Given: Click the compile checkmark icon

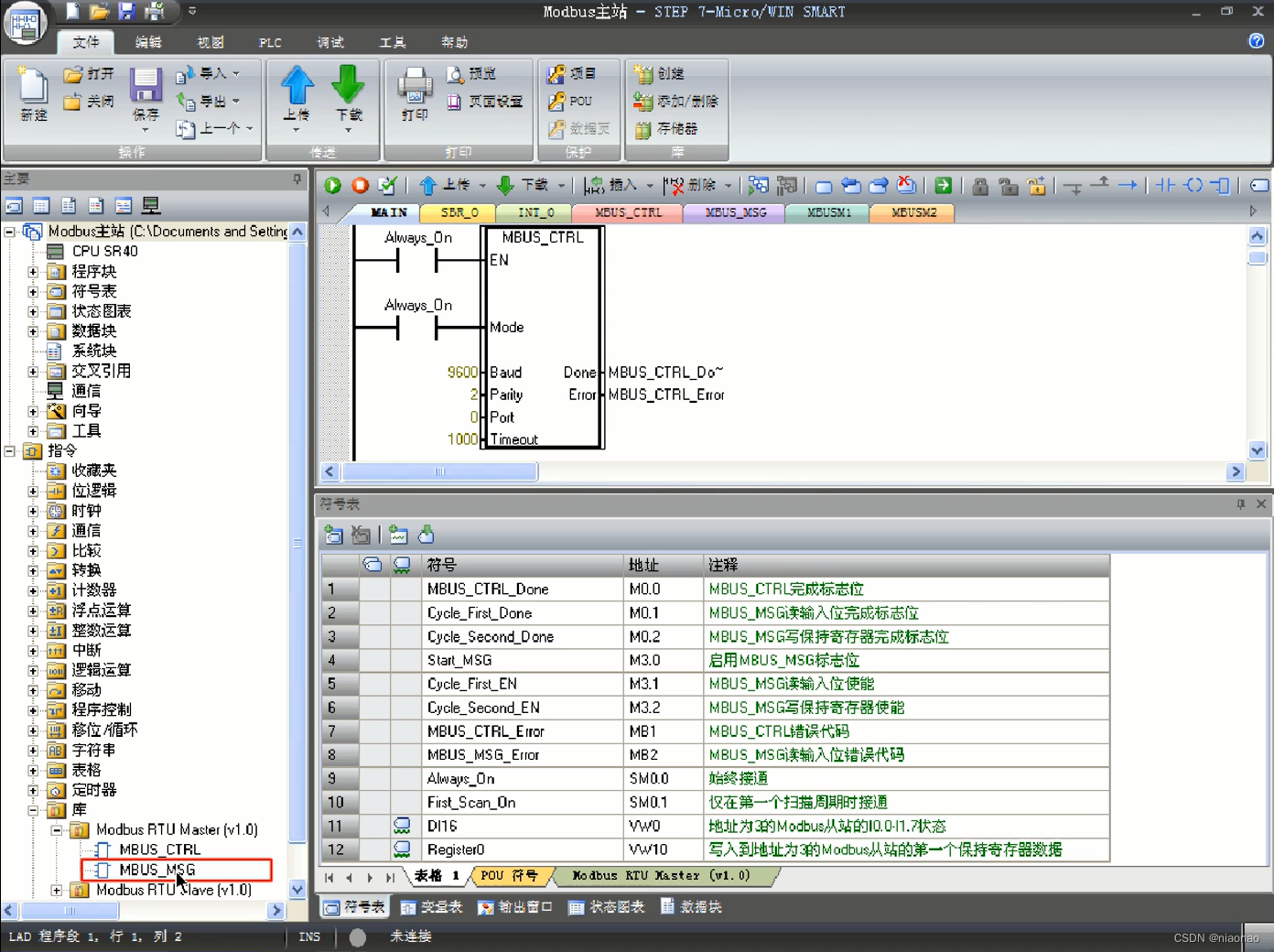Looking at the screenshot, I should (388, 186).
